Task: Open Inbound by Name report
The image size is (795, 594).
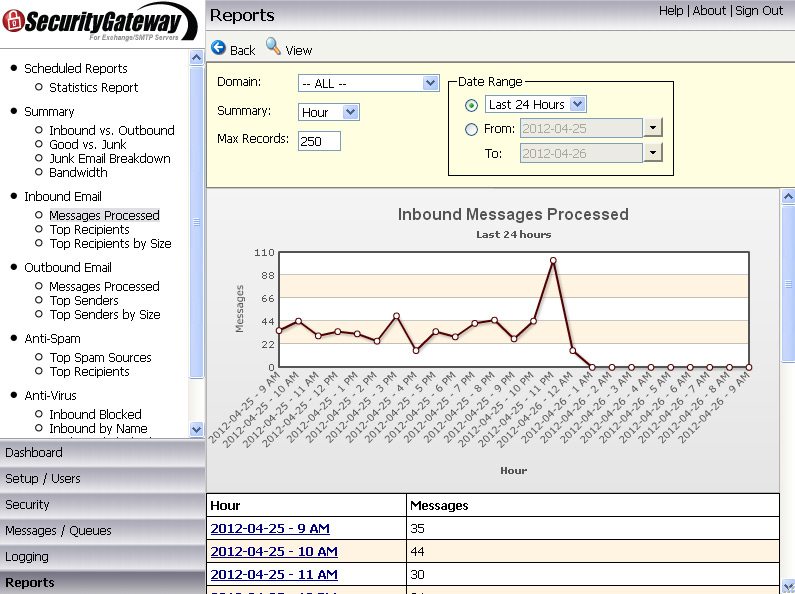Action: pyautogui.click(x=98, y=428)
